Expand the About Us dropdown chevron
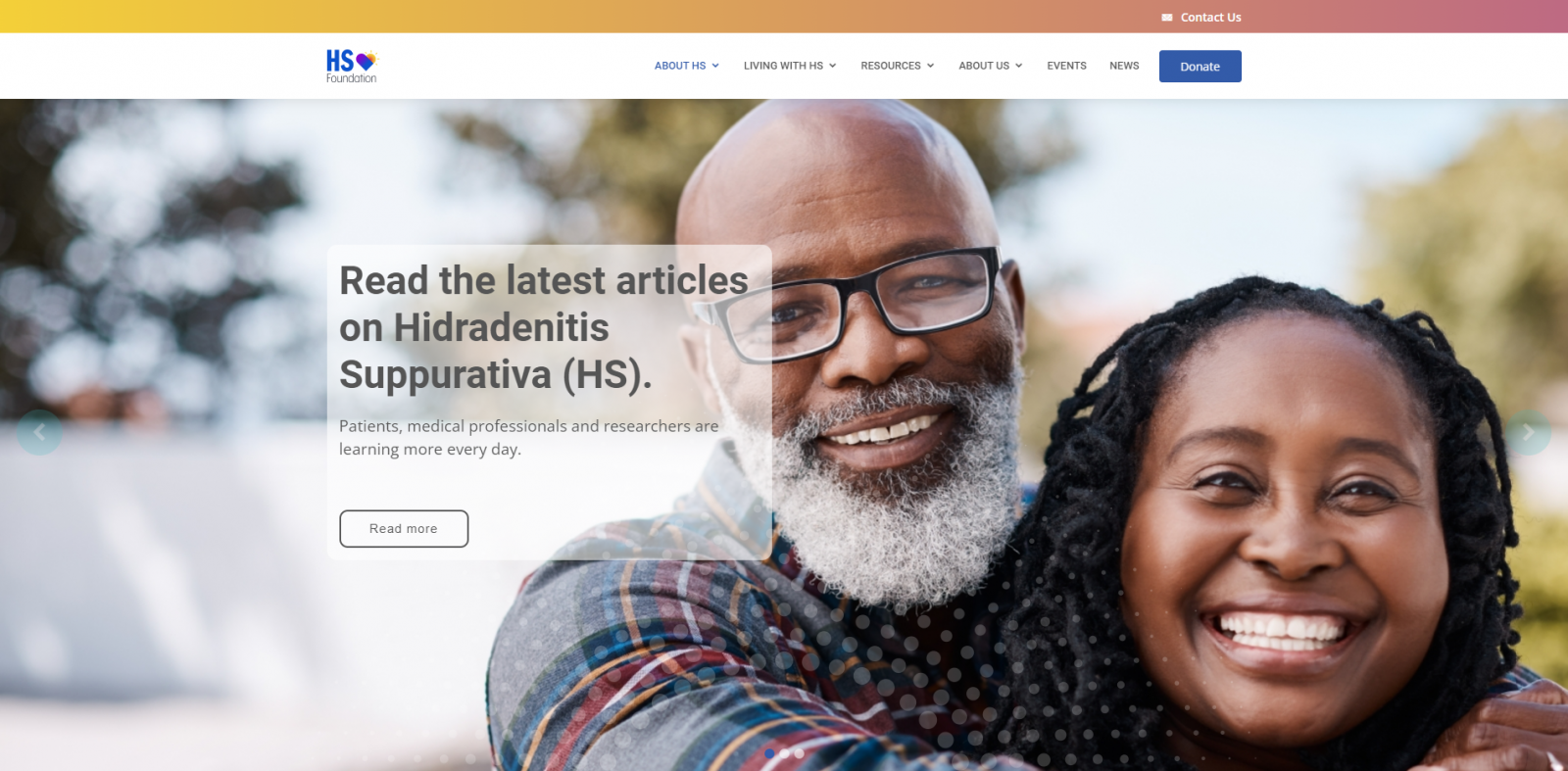This screenshot has height=771, width=1568. pos(1019,66)
